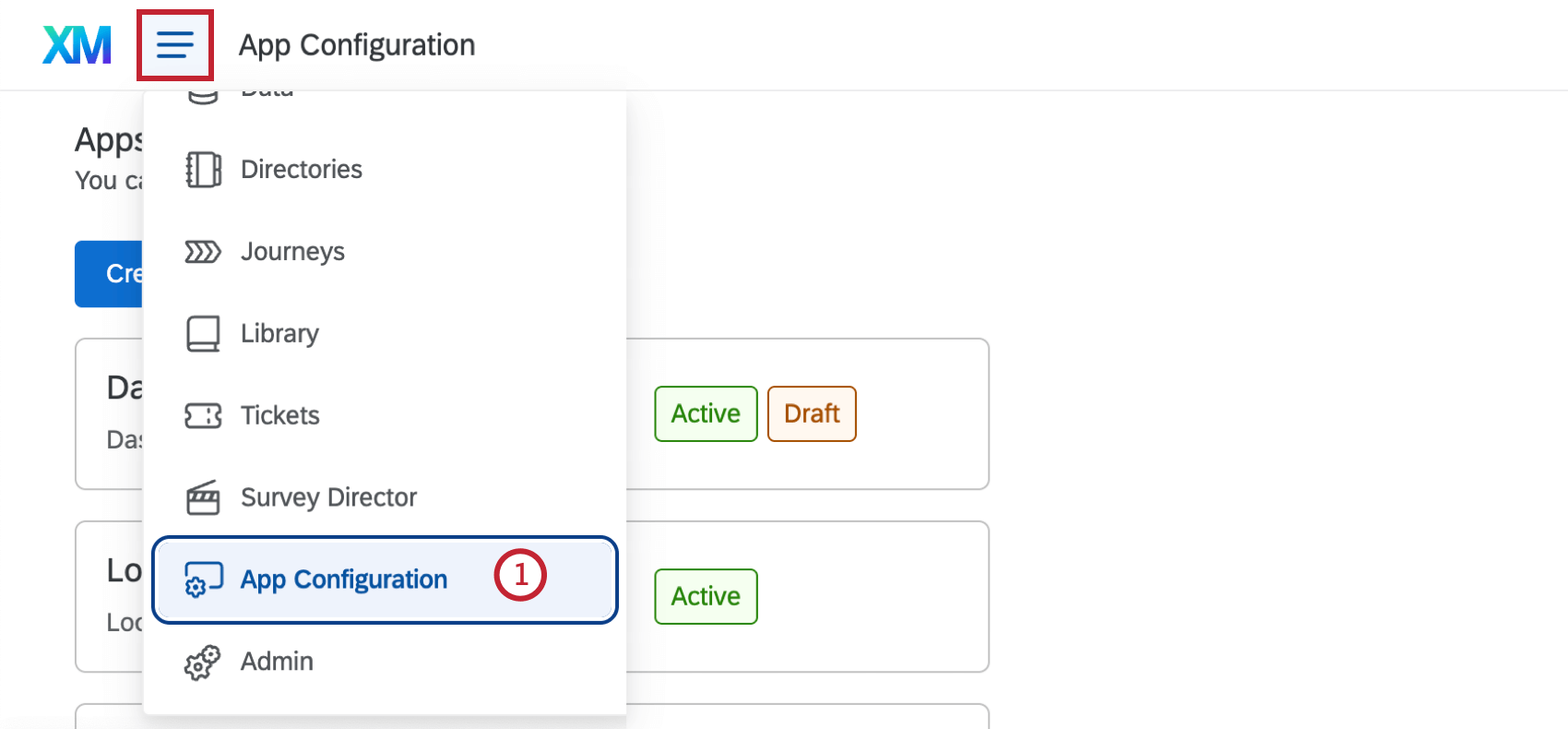Select the Library book icon
1568x729 pixels.
click(202, 332)
